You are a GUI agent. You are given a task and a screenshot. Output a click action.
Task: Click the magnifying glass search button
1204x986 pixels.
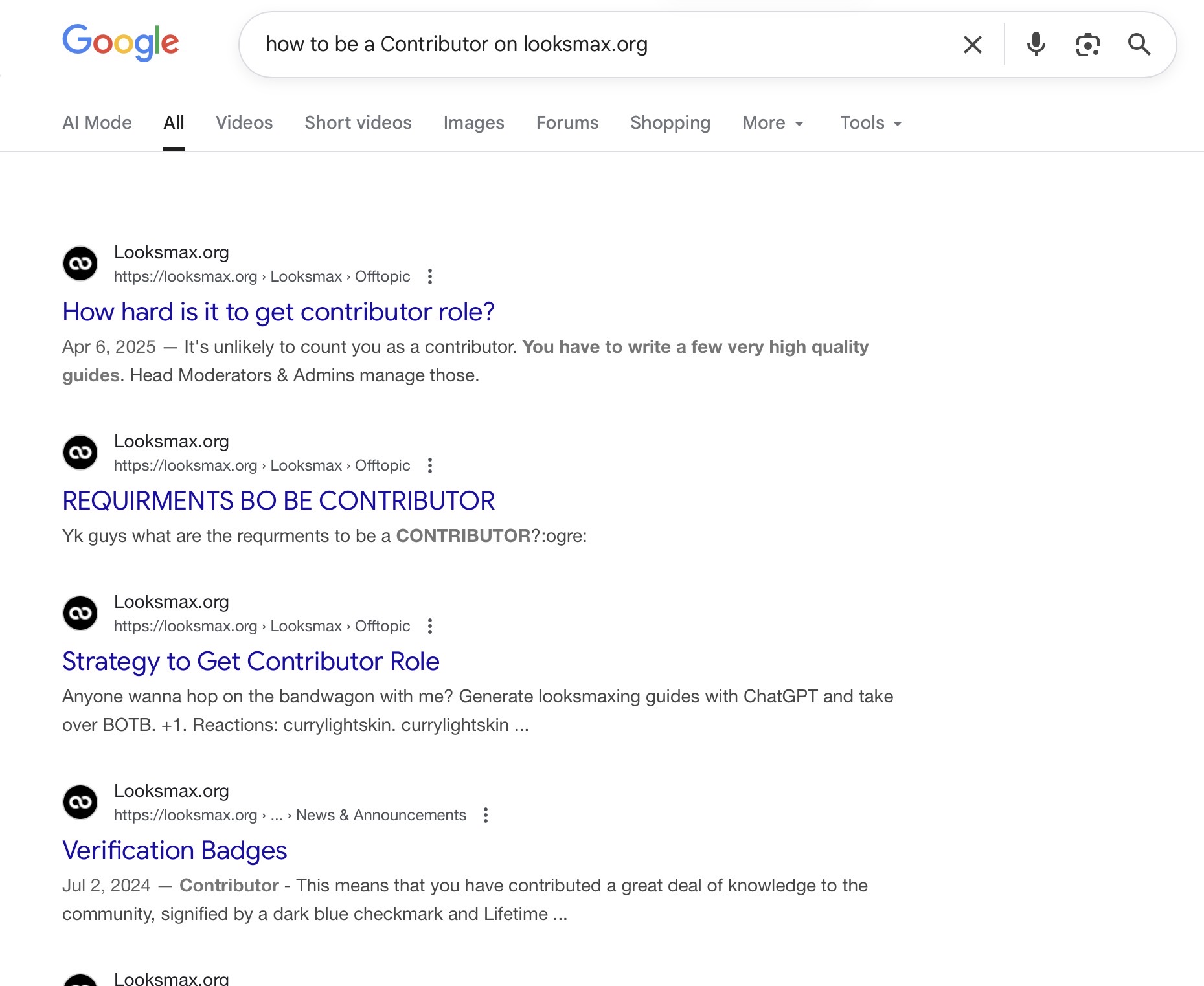click(x=1139, y=45)
